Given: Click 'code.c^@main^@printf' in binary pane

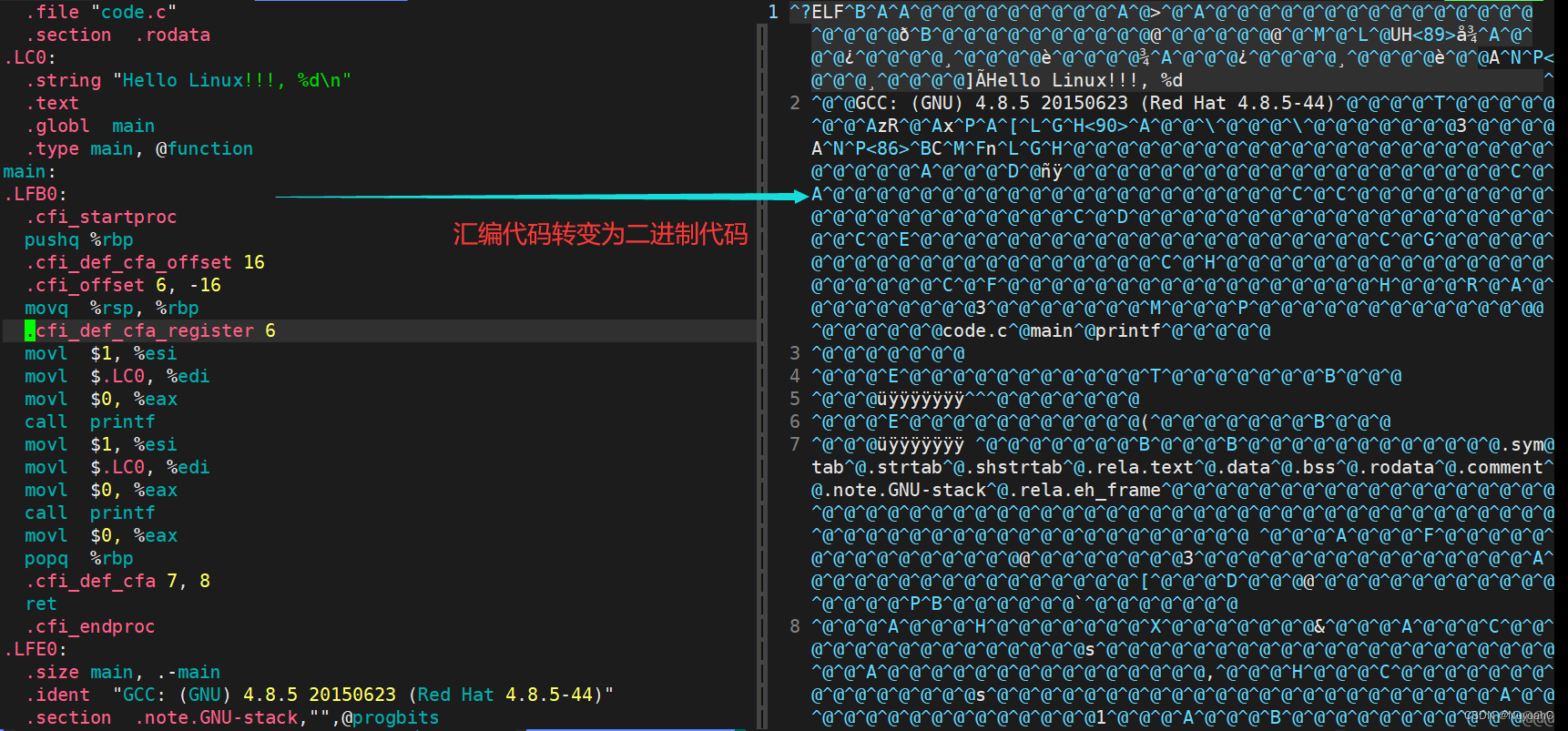Looking at the screenshot, I should coord(1052,330).
